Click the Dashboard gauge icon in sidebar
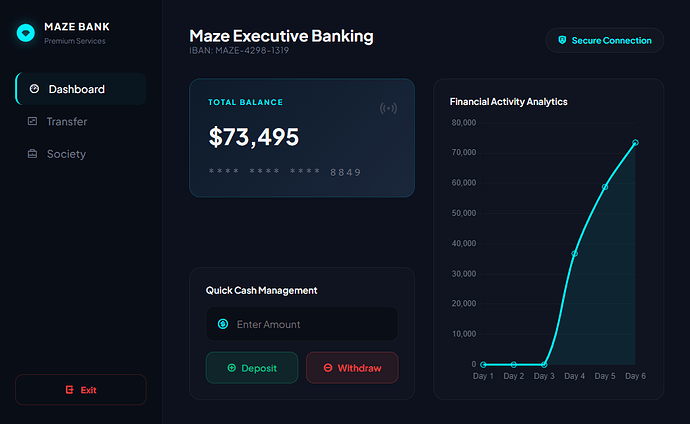This screenshot has height=424, width=690. coord(34,89)
